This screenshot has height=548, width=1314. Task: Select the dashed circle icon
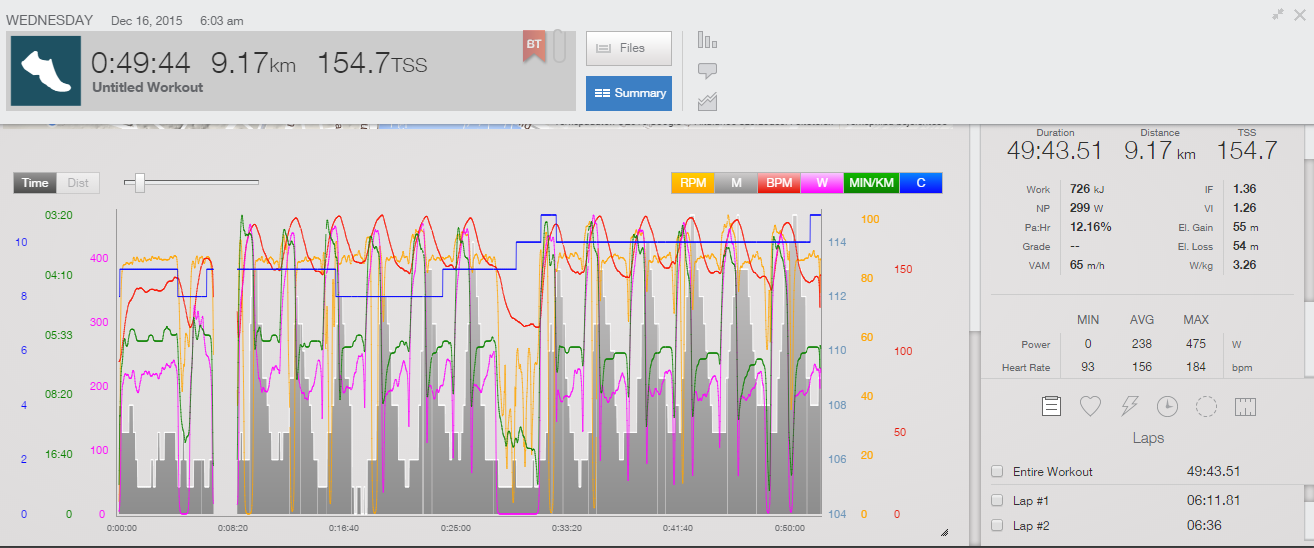(1206, 406)
